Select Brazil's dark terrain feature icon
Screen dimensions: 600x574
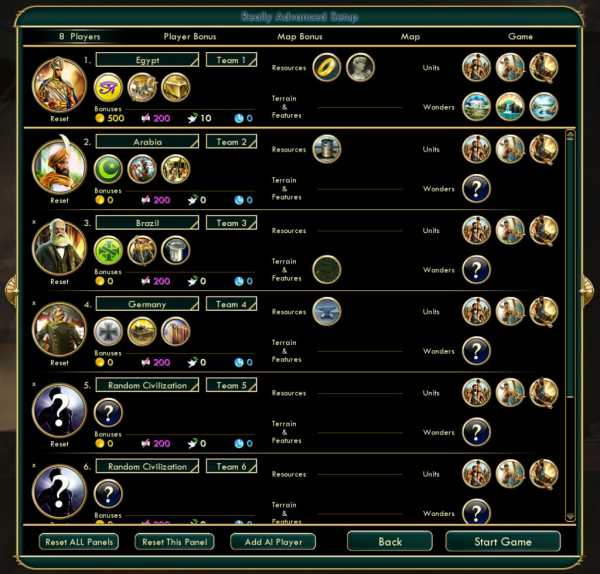point(326,269)
